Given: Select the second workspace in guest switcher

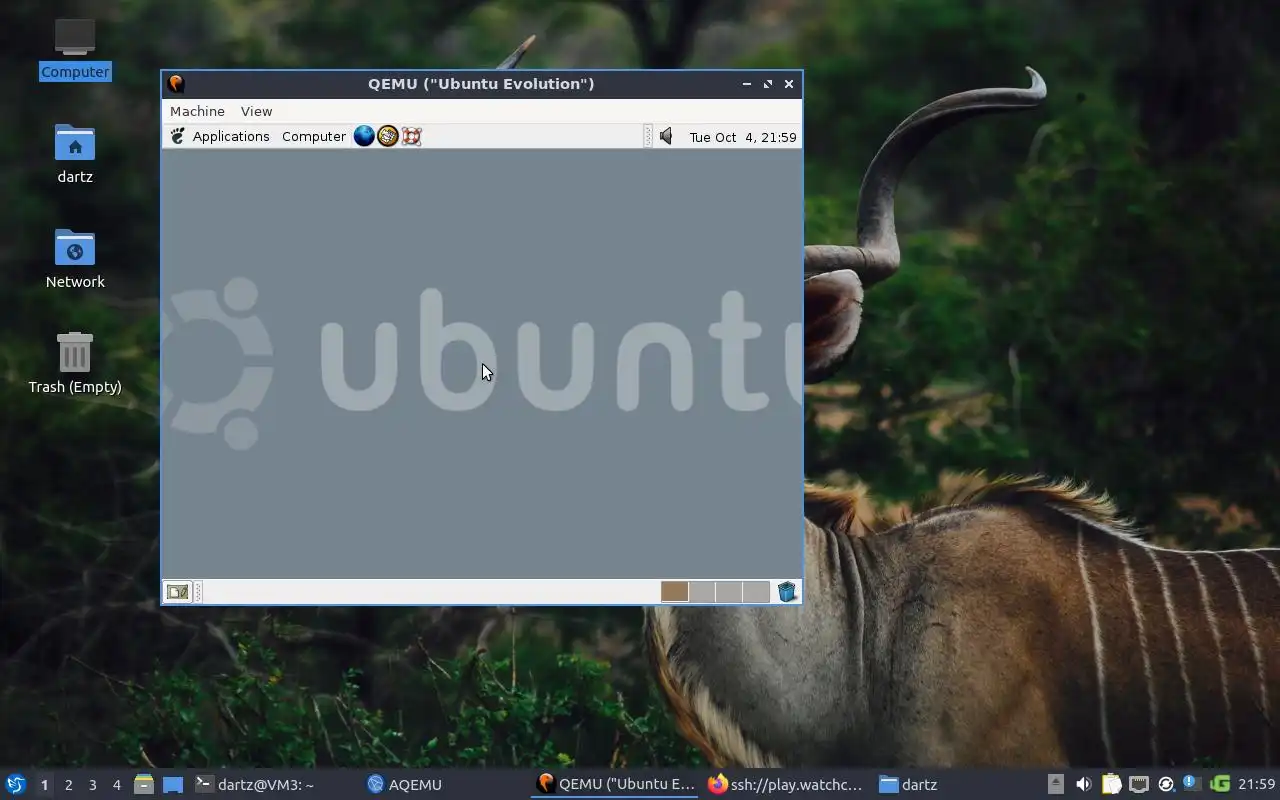Looking at the screenshot, I should [x=702, y=592].
